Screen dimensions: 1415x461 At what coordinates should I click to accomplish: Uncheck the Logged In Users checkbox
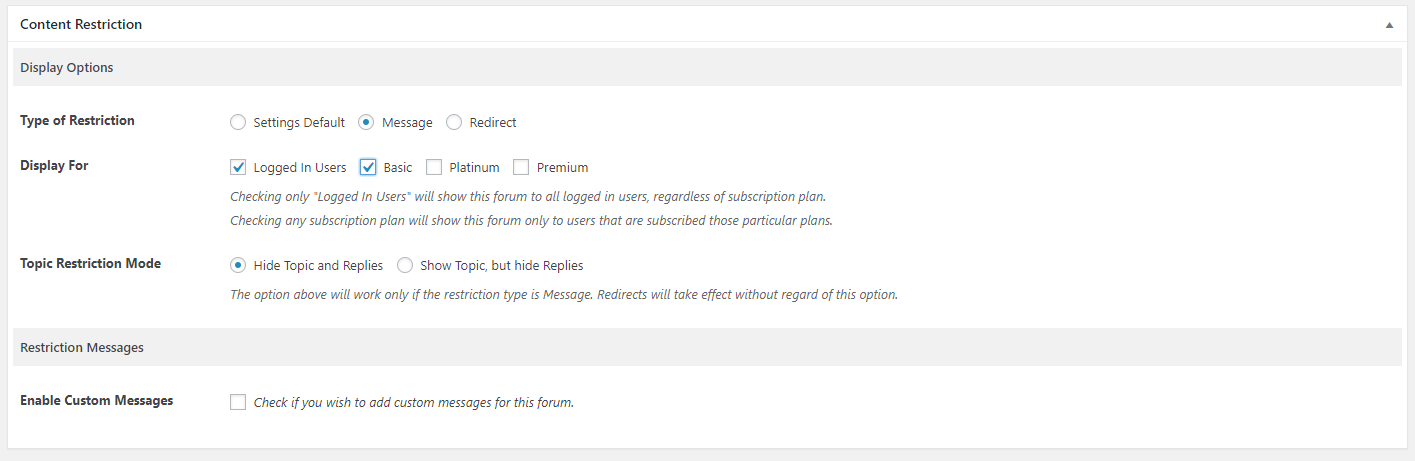tap(238, 167)
